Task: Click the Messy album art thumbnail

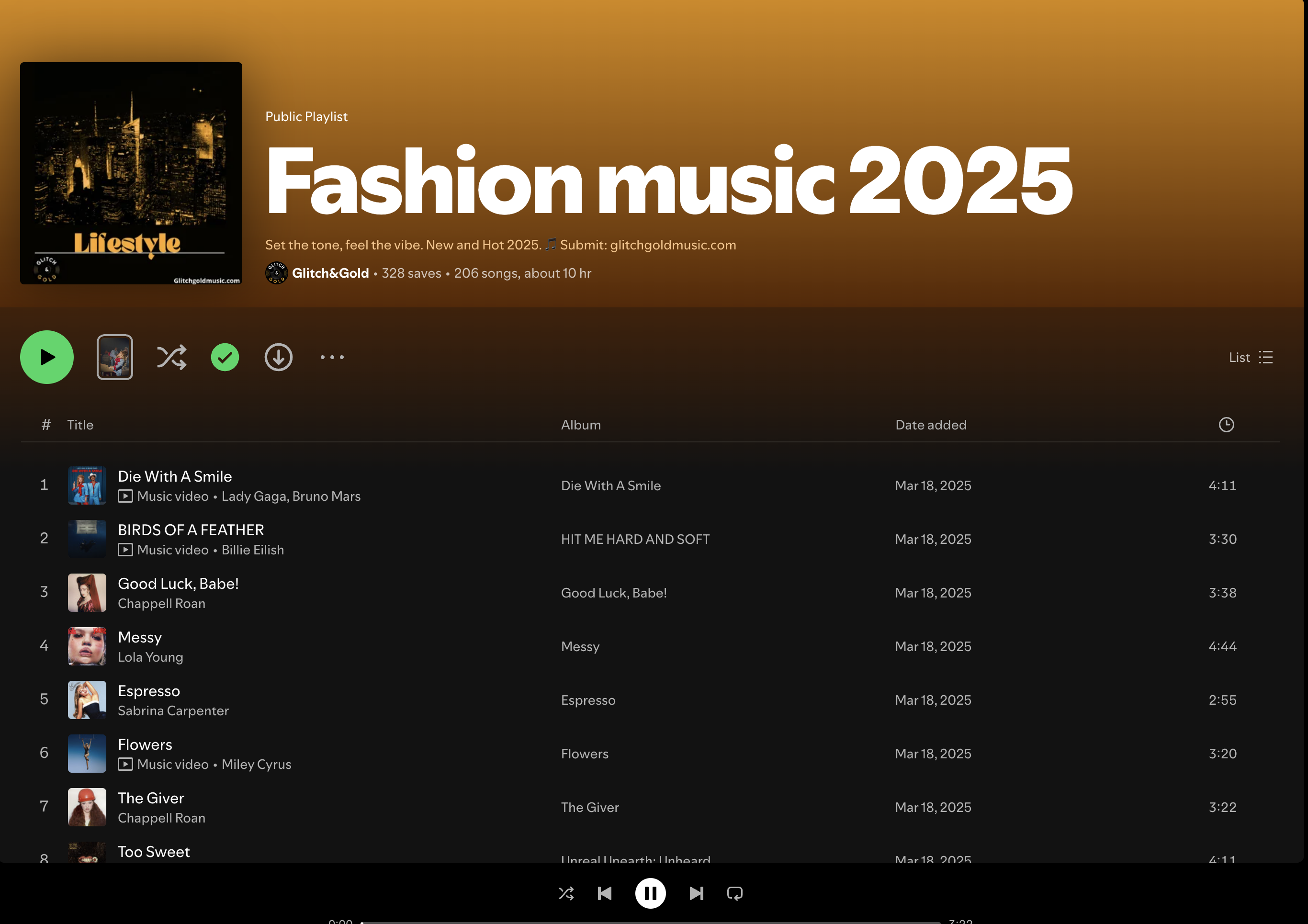Action: coord(87,646)
